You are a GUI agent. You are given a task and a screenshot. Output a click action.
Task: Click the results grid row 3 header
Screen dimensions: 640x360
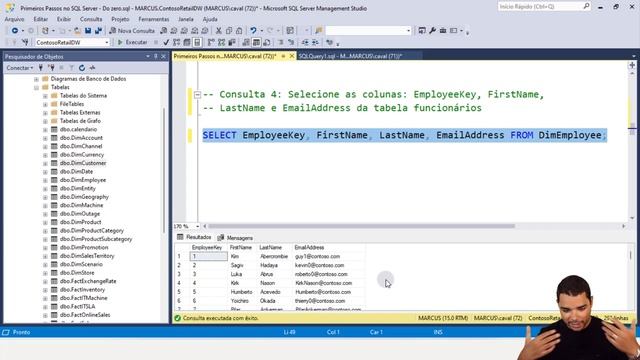click(180, 274)
